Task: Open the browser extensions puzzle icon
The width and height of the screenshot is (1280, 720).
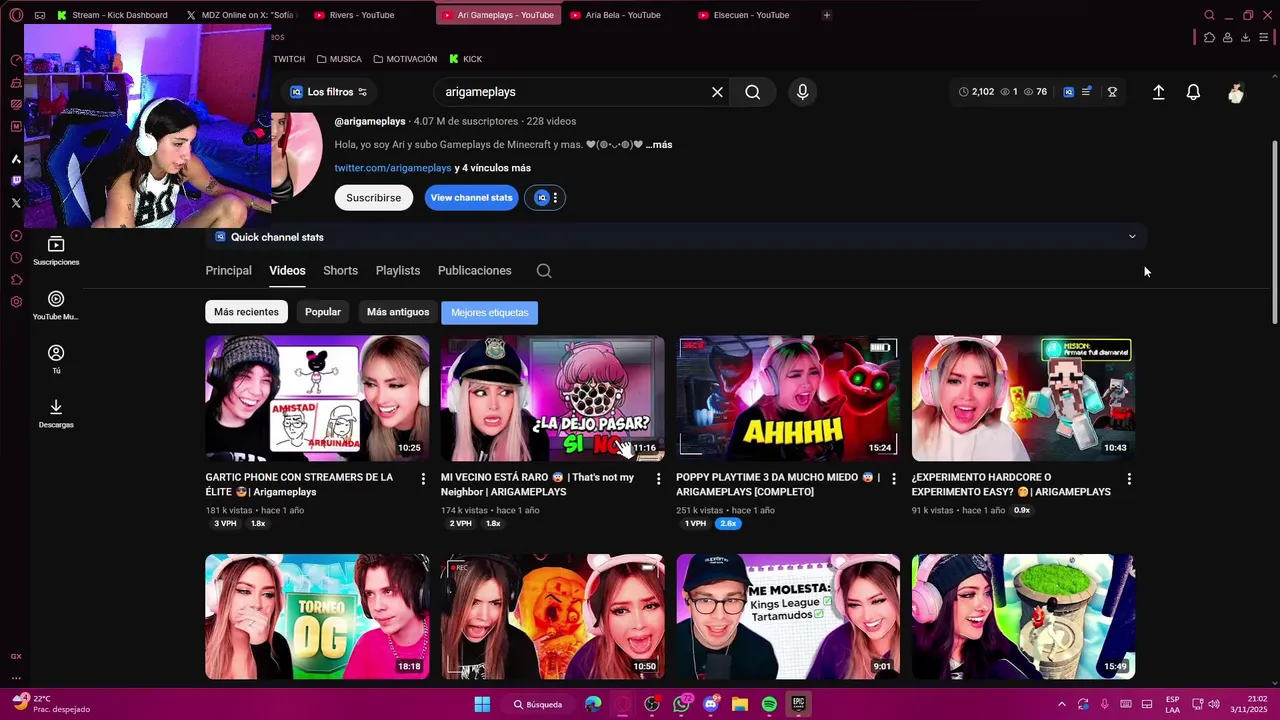Action: (1209, 37)
